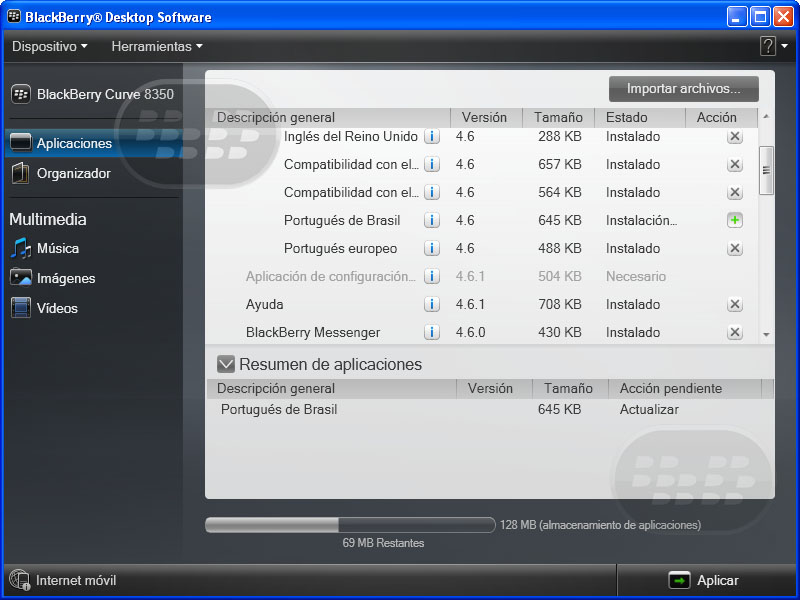Collapse the Resumen de aplicaciones section
Image resolution: width=800 pixels, height=600 pixels.
pos(226,364)
